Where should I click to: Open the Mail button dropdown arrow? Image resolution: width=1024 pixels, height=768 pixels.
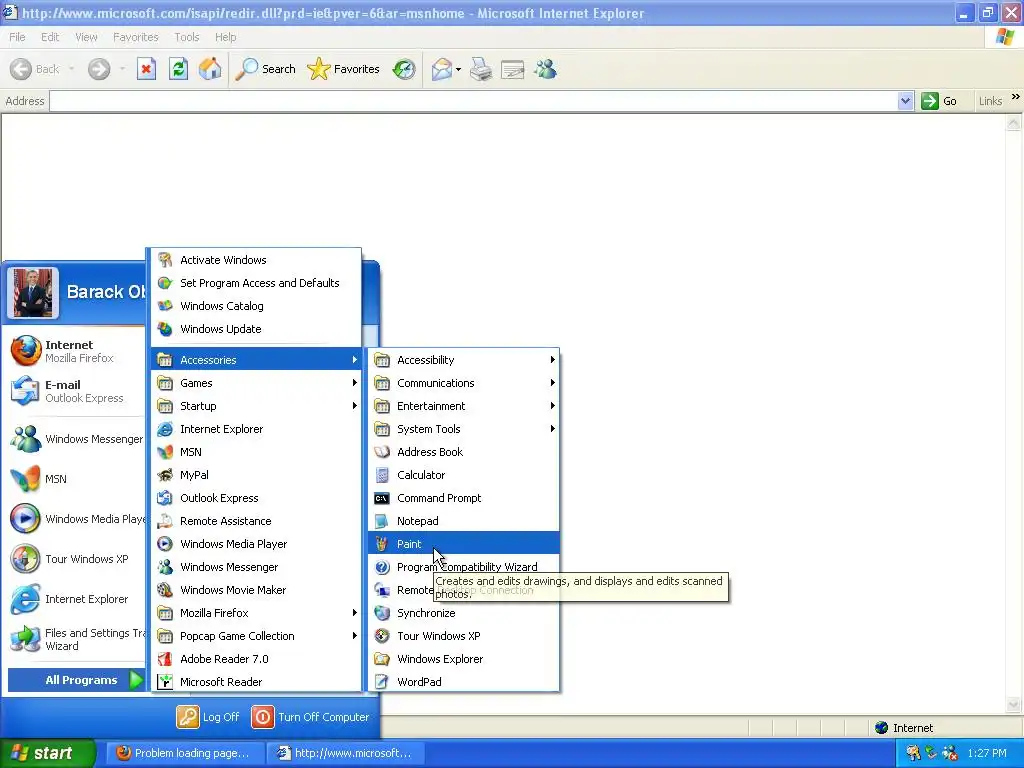(x=458, y=69)
